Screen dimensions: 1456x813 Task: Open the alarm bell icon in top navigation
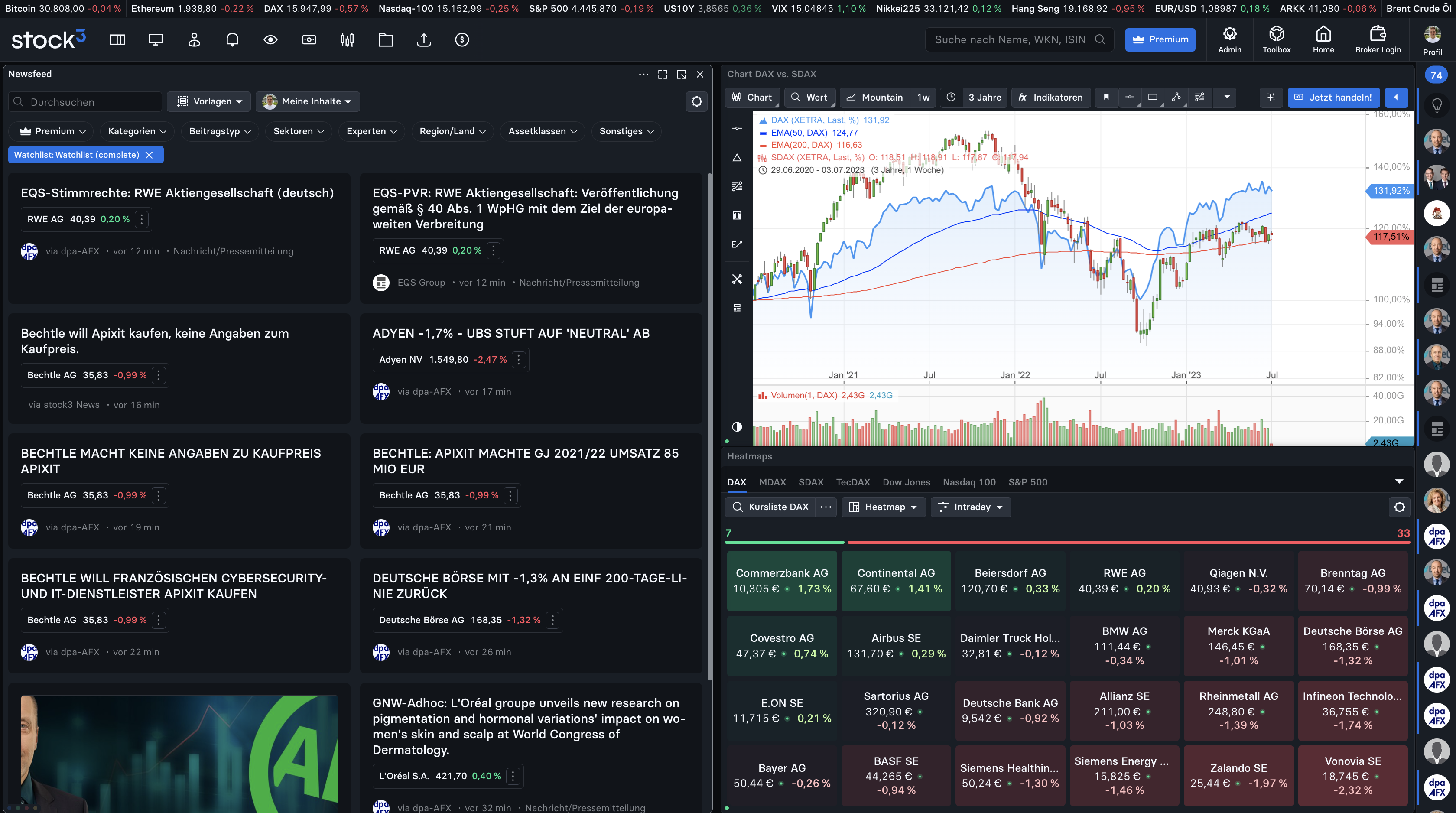point(232,39)
